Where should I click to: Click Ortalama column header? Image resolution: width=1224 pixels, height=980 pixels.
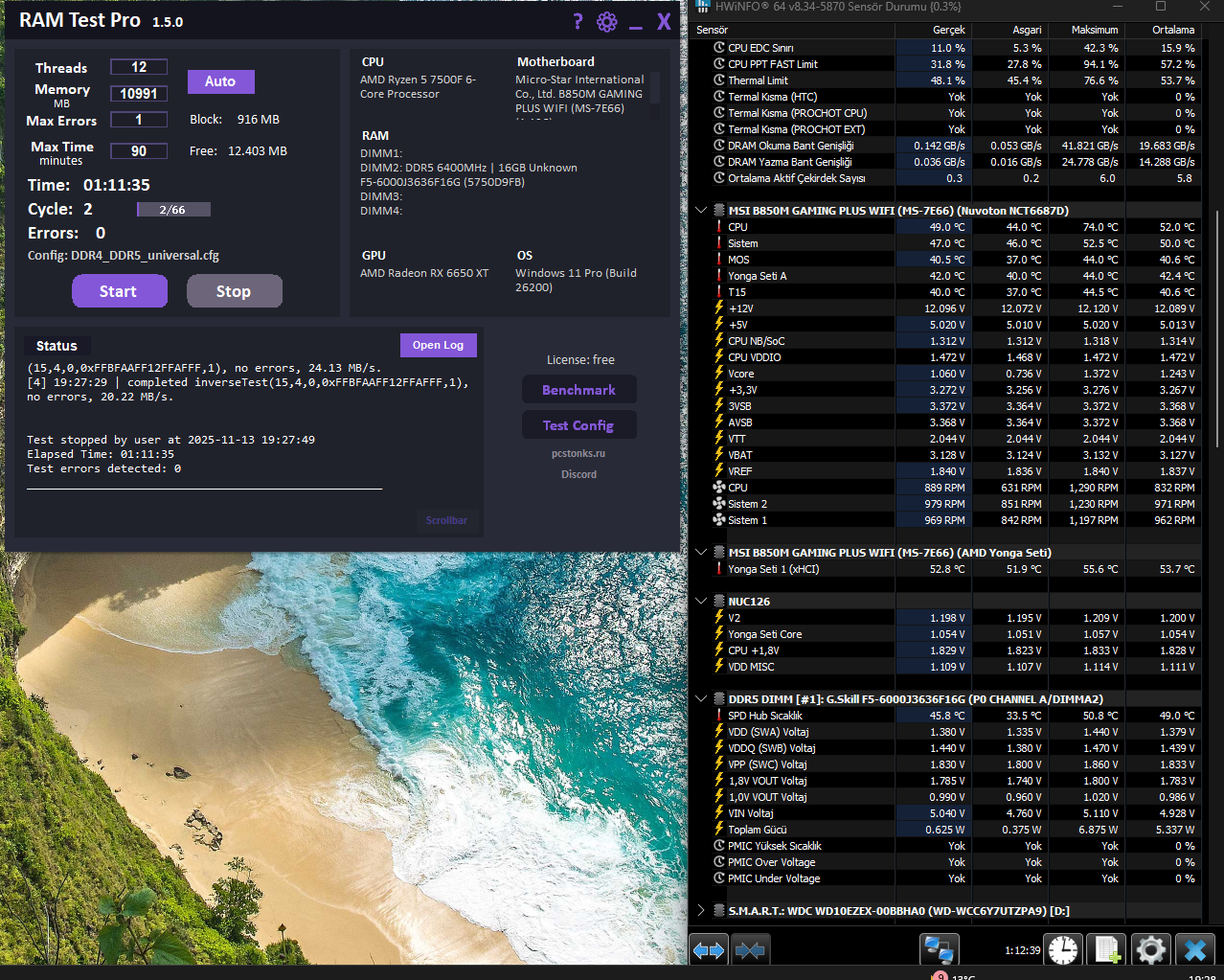(x=1163, y=30)
